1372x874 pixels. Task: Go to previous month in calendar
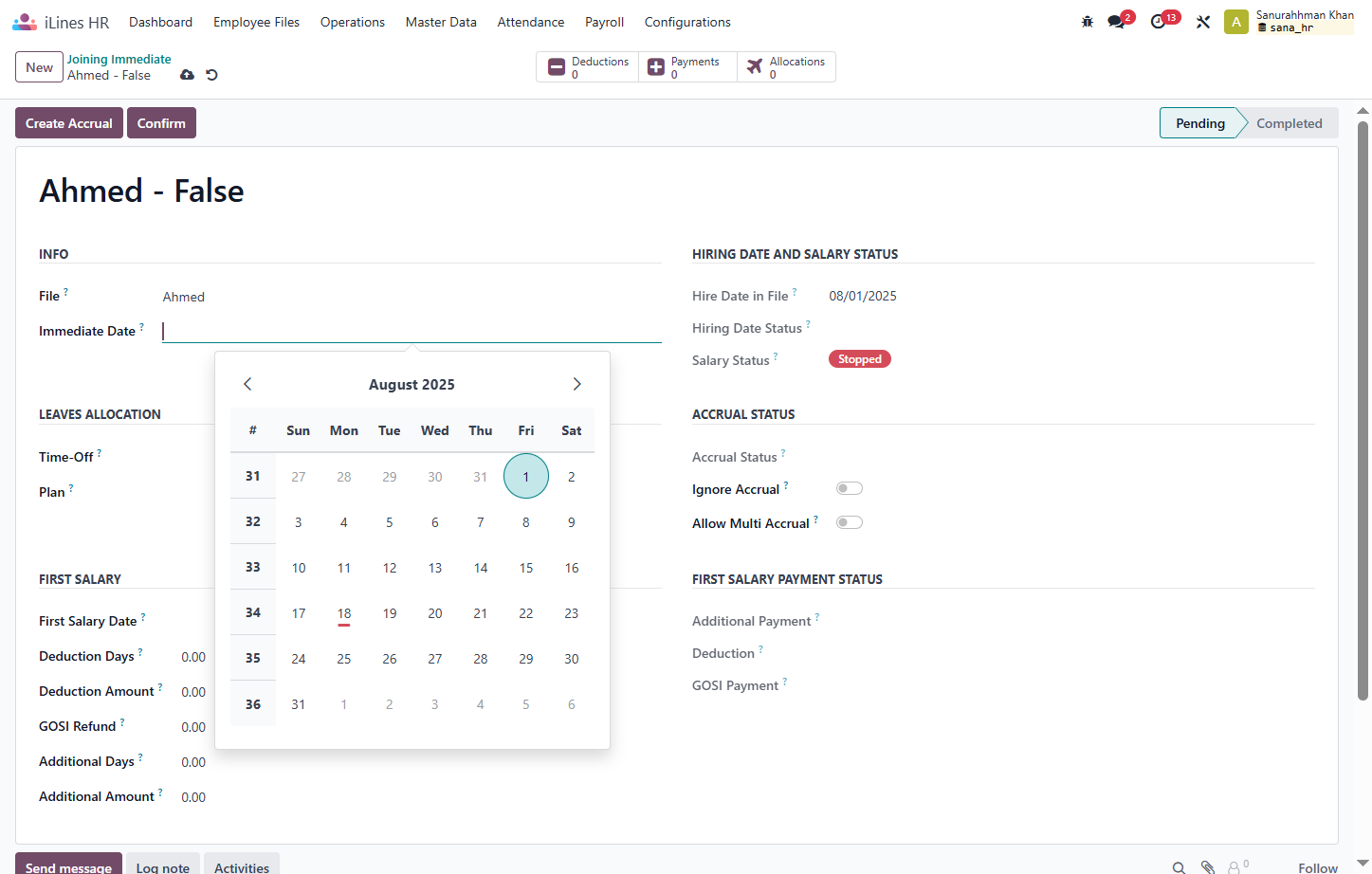[247, 384]
